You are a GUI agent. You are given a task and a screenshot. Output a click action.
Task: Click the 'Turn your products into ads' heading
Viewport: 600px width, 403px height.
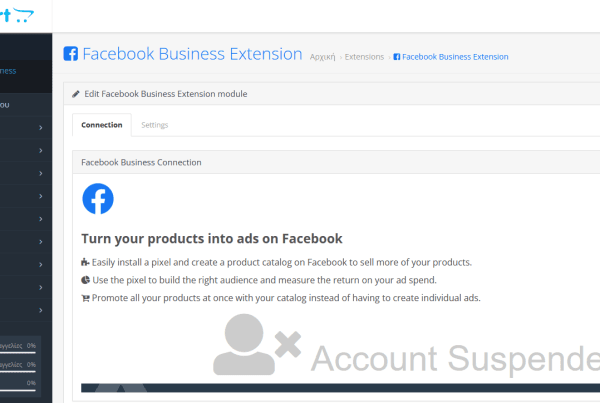click(x=211, y=239)
